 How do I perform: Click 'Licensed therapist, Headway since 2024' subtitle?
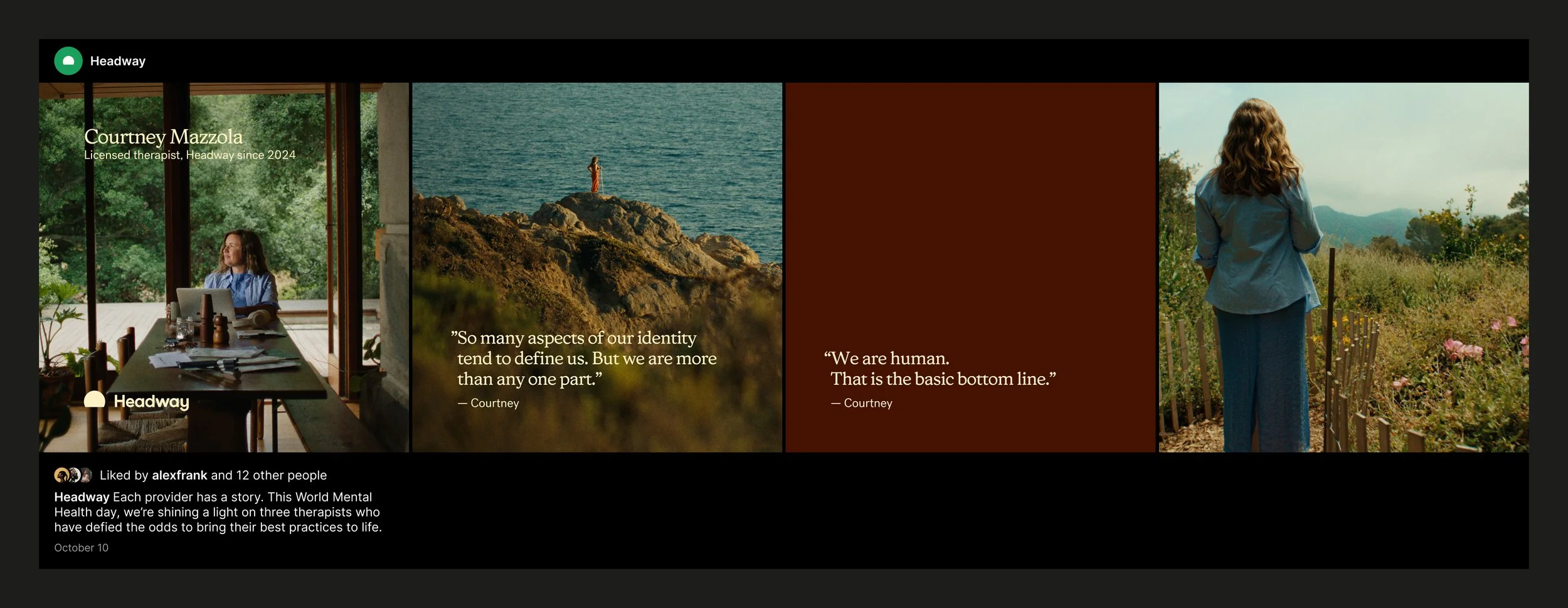pyautogui.click(x=189, y=155)
